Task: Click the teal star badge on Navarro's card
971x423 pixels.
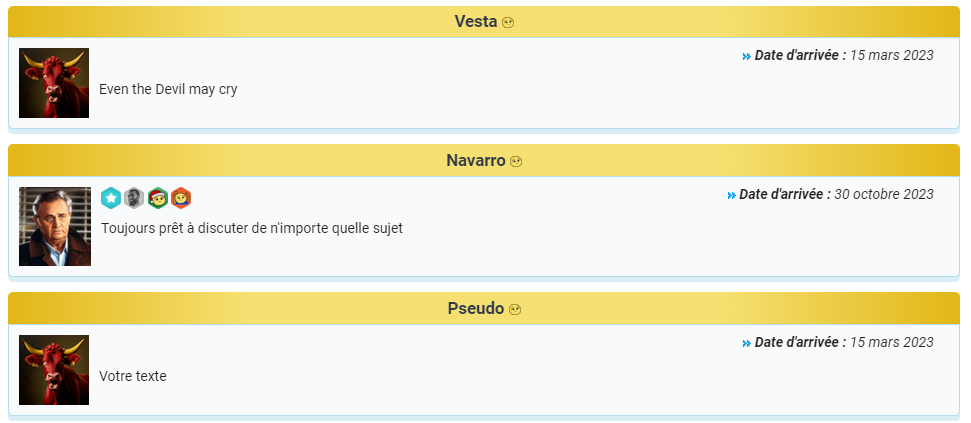Action: click(111, 198)
